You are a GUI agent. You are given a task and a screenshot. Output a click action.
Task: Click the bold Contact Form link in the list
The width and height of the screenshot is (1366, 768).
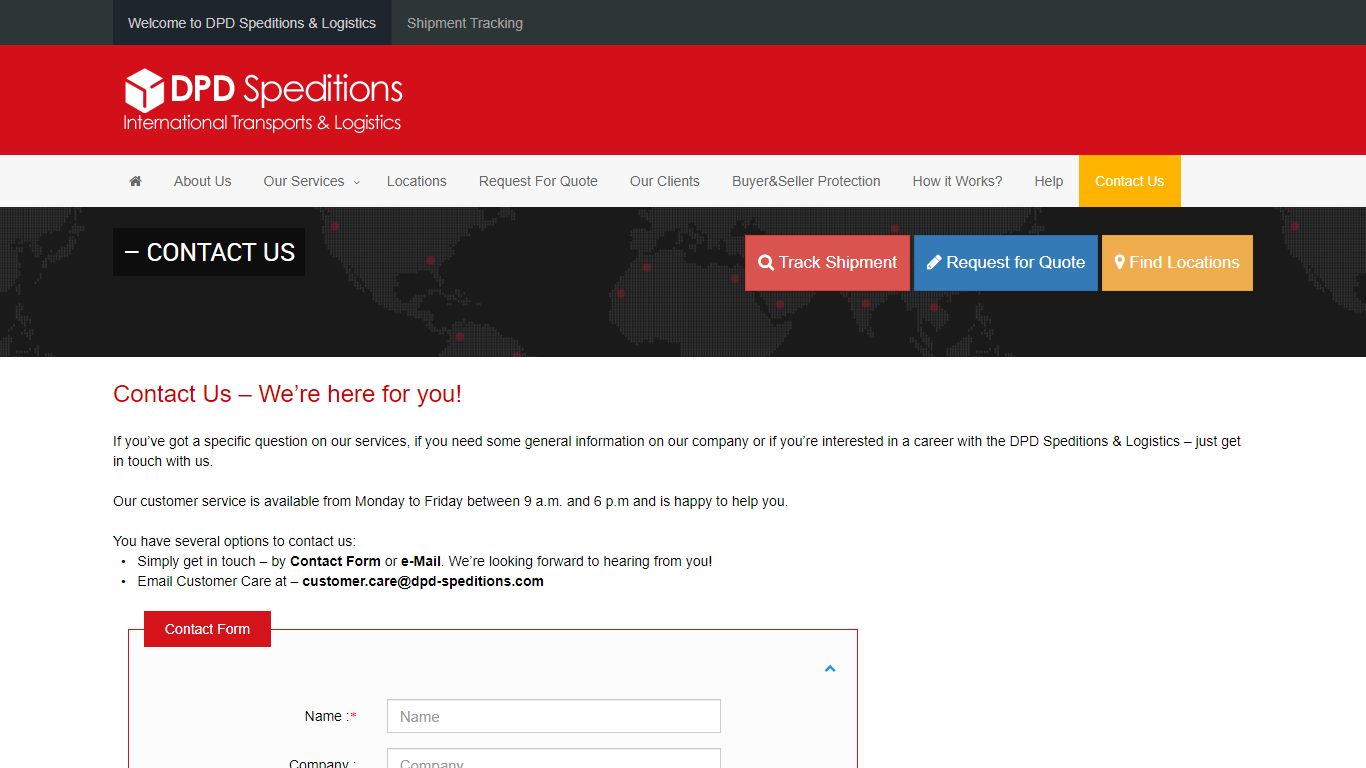tap(335, 561)
